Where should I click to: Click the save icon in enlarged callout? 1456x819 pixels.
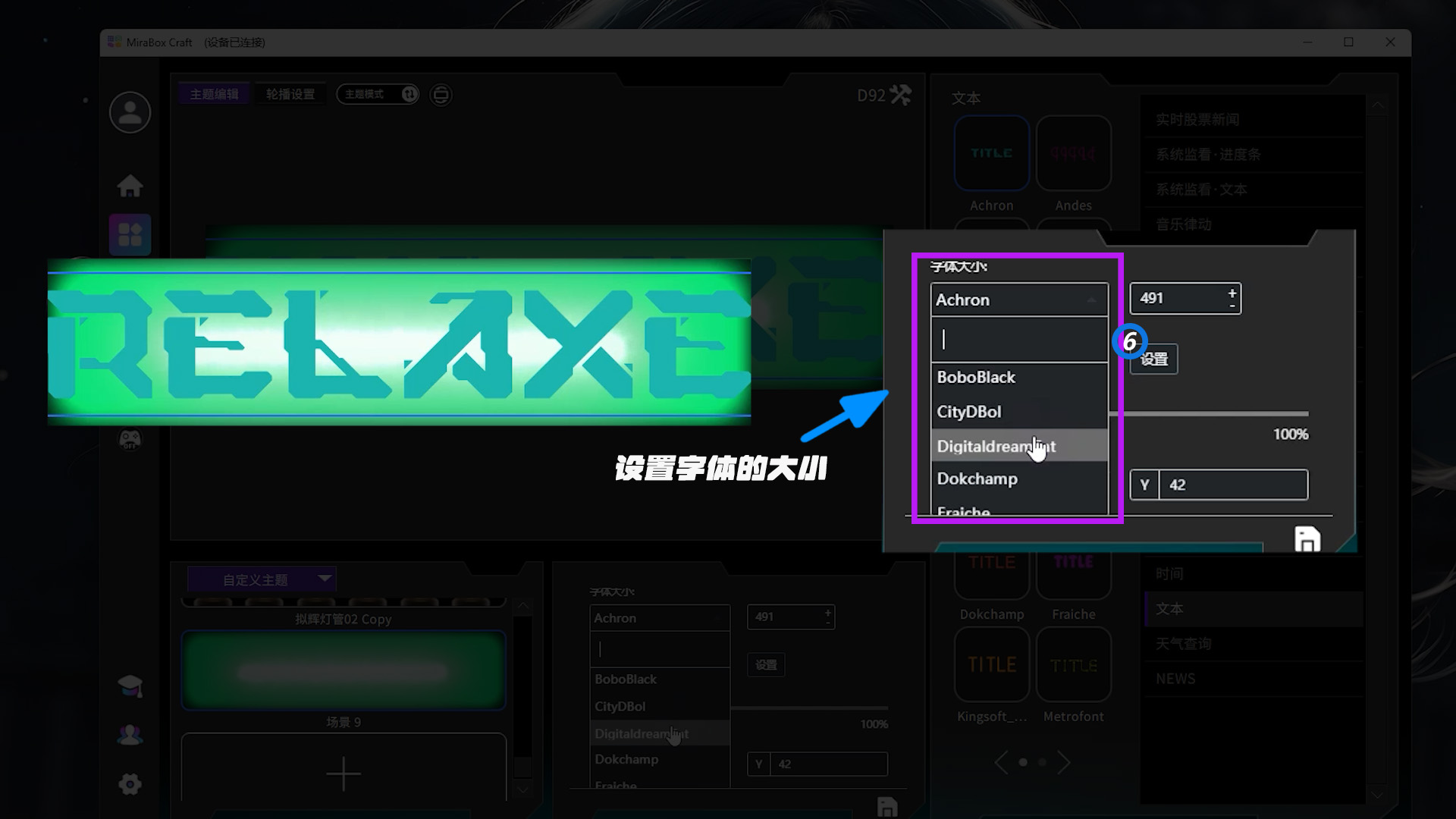pyautogui.click(x=1307, y=539)
